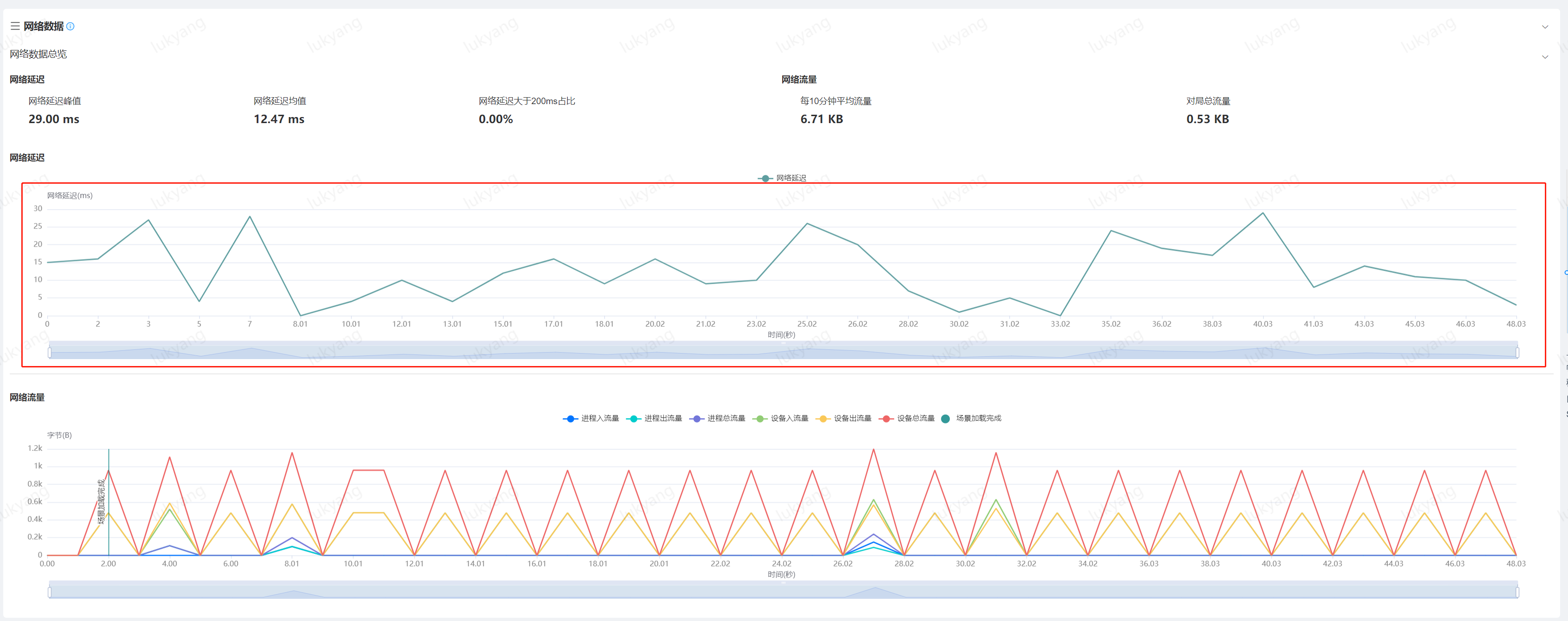Click the latency peak point at 40.03
Screen dimensions: 1568x621
click(1263, 213)
